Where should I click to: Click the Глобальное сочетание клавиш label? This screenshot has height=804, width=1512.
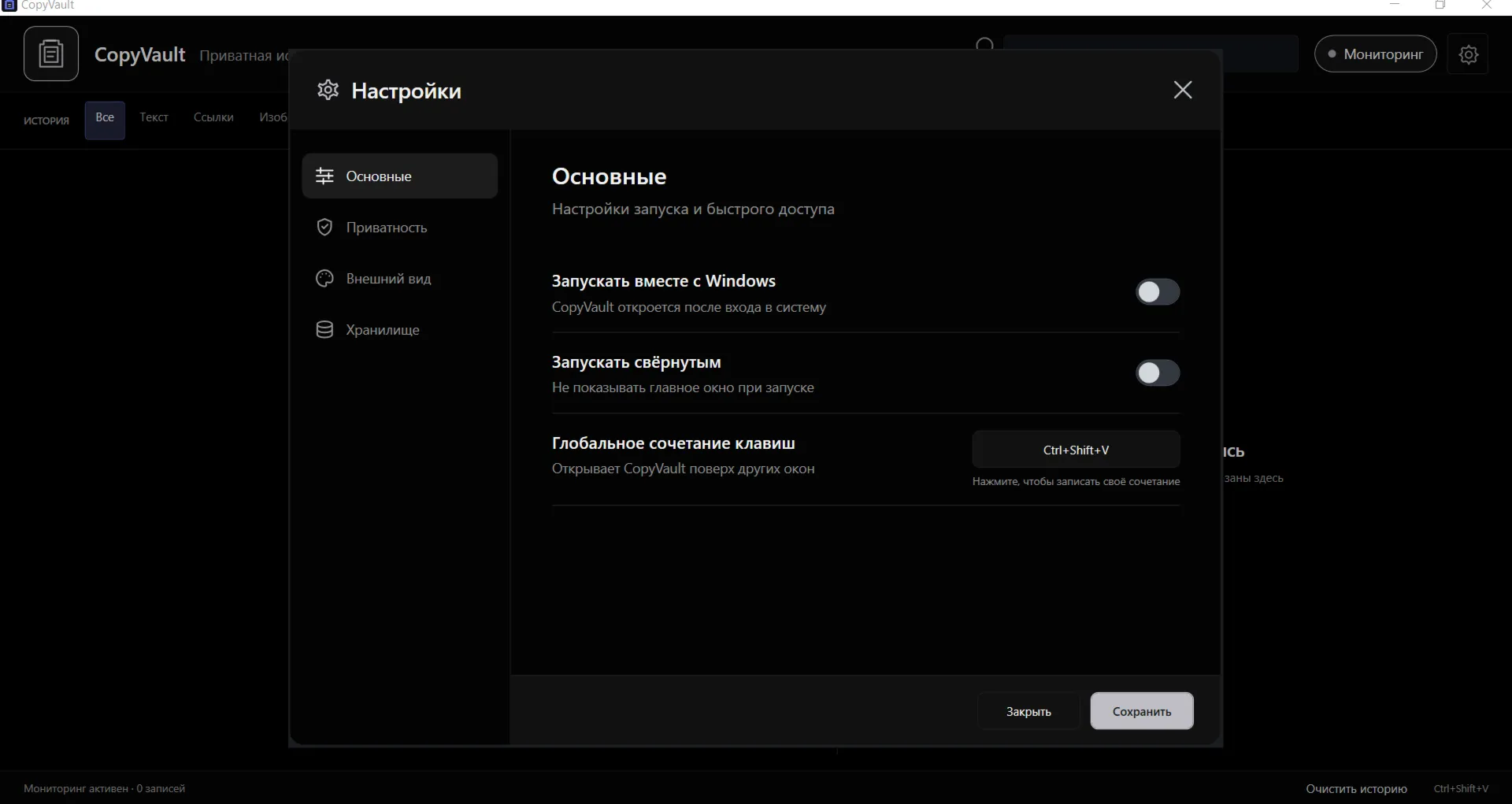[x=673, y=443]
